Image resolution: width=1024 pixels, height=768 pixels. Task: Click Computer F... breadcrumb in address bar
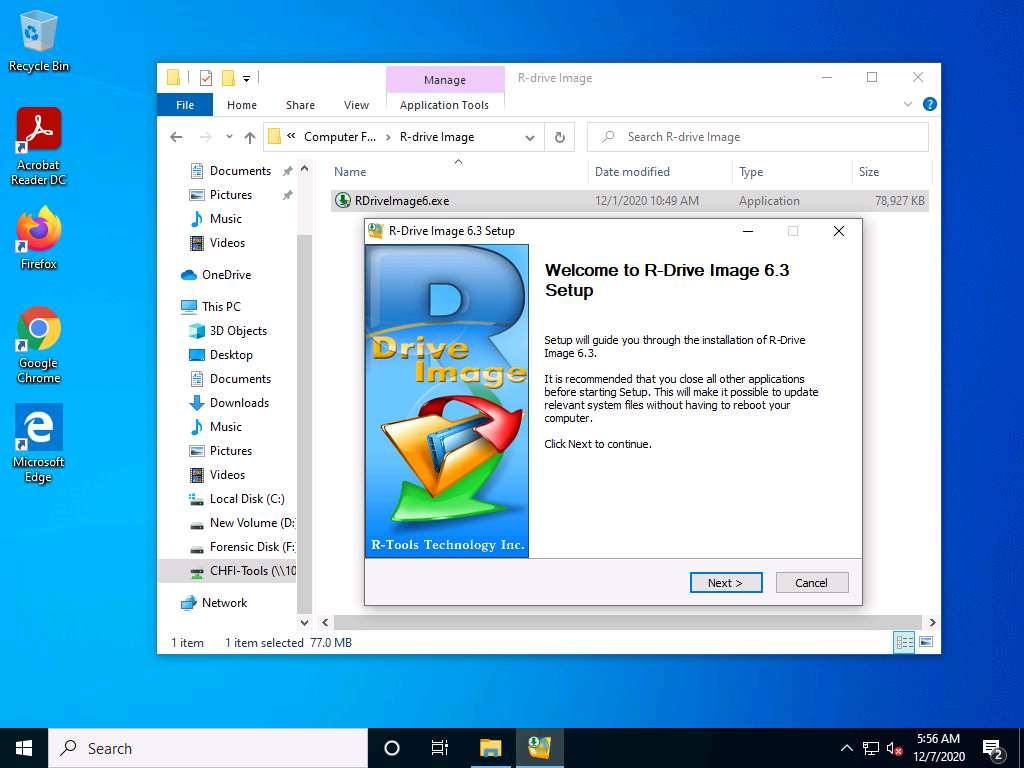point(340,137)
